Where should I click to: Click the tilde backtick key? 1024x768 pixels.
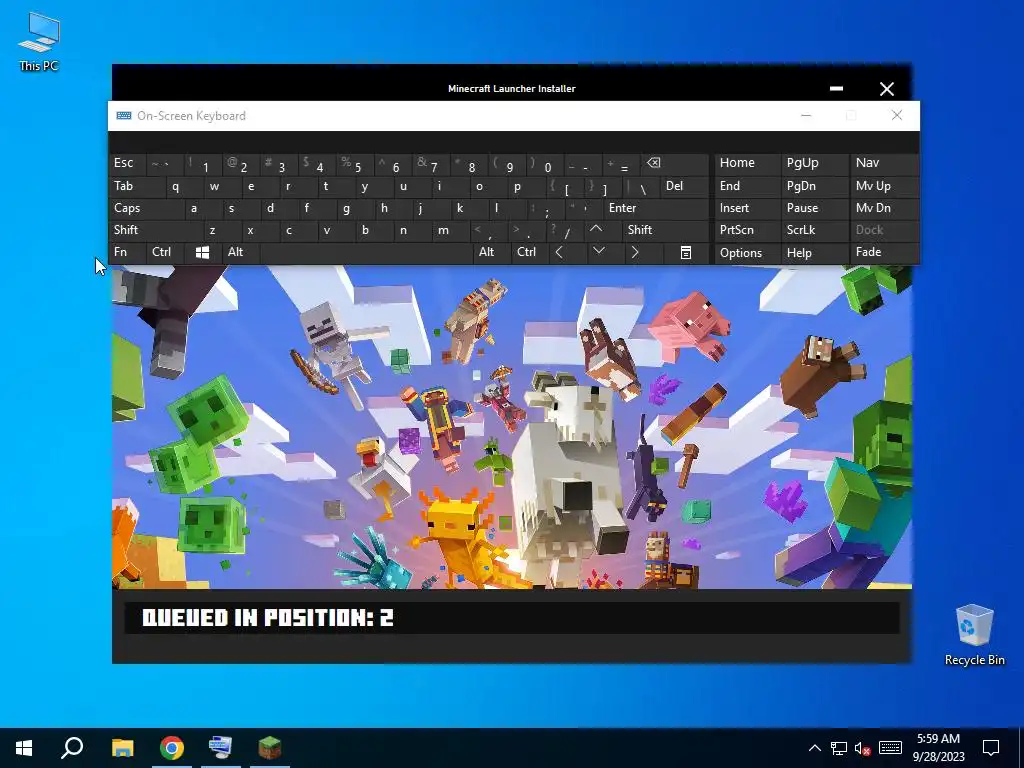click(165, 163)
